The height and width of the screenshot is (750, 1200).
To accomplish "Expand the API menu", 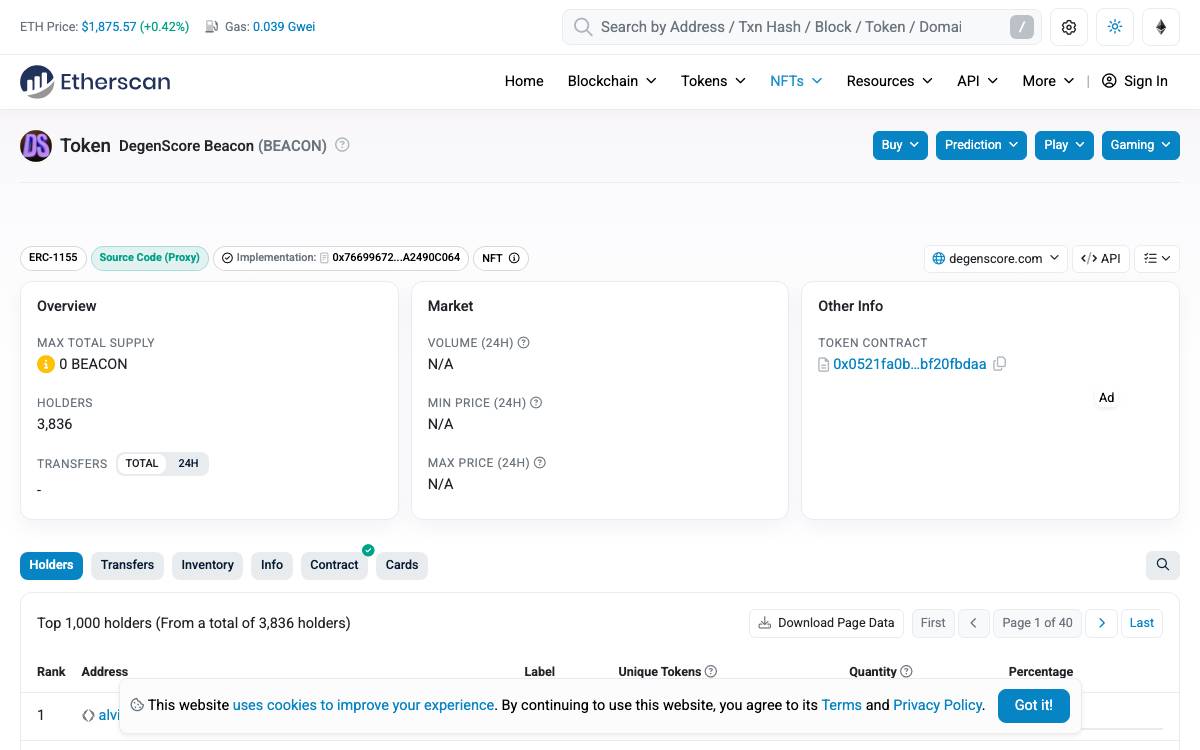I will pos(977,81).
